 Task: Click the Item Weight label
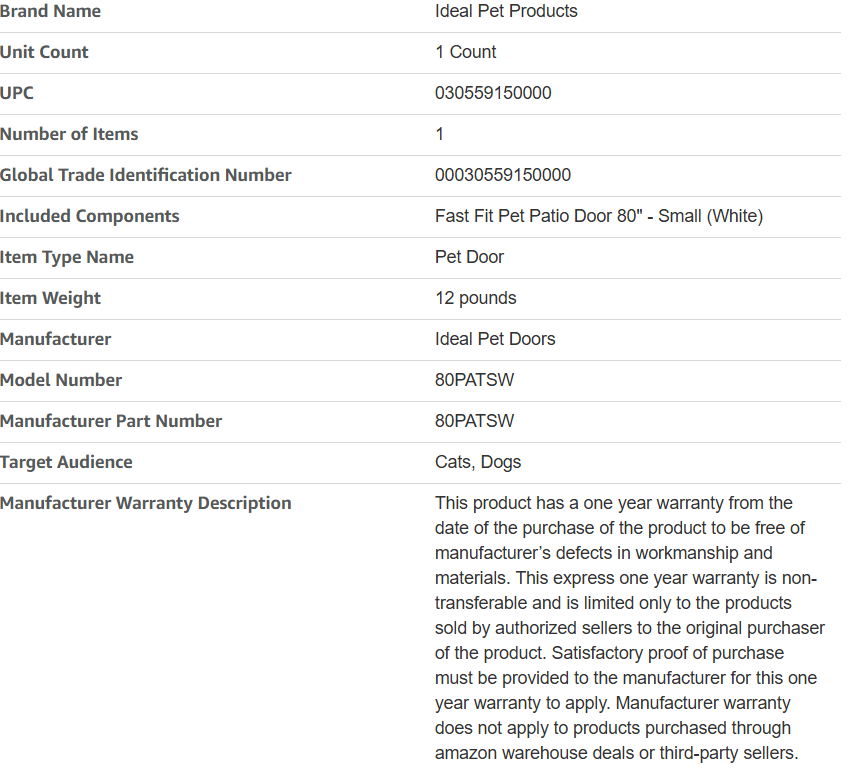[x=50, y=298]
